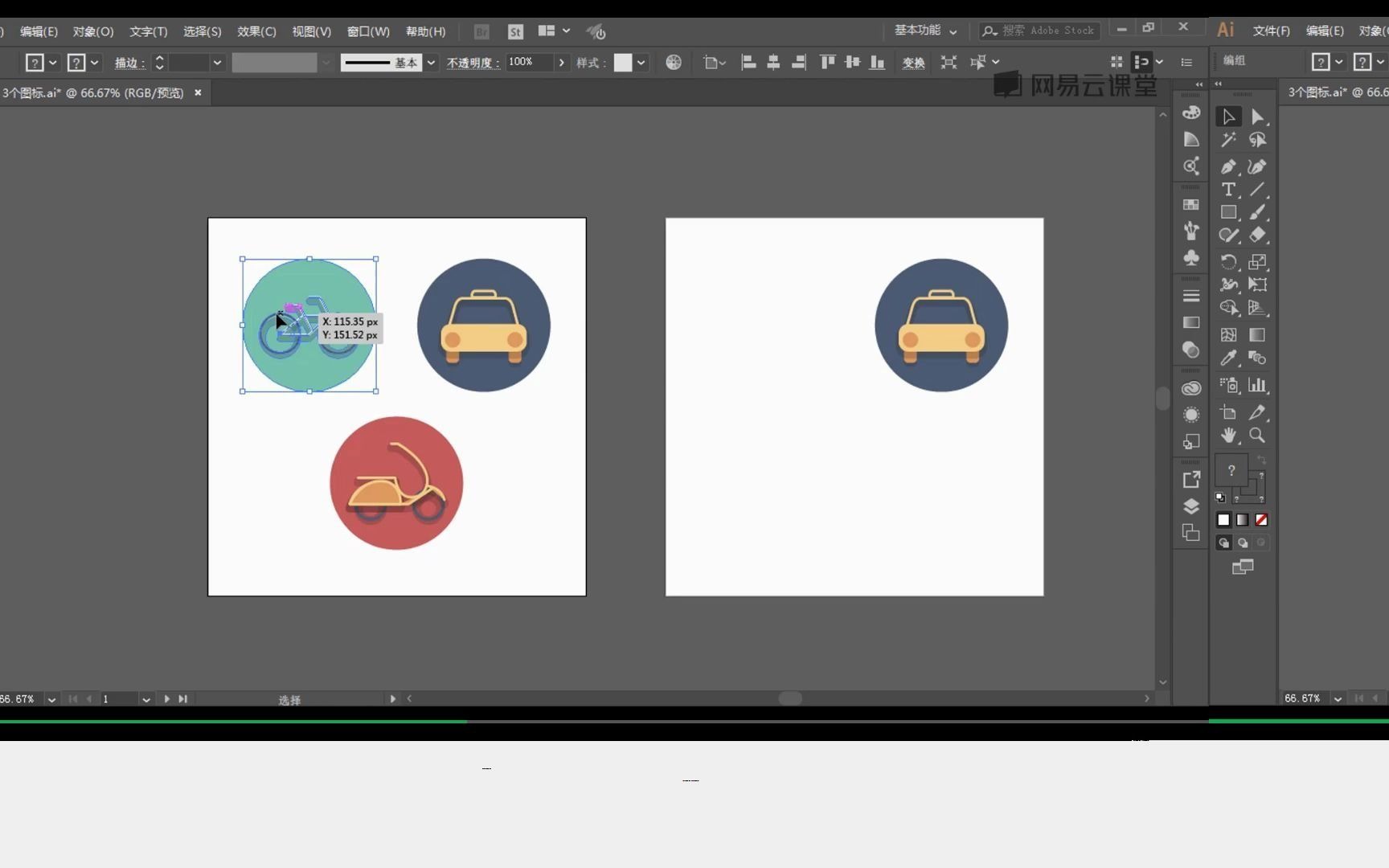
Task: Set stroke color to None
Action: click(1260, 520)
